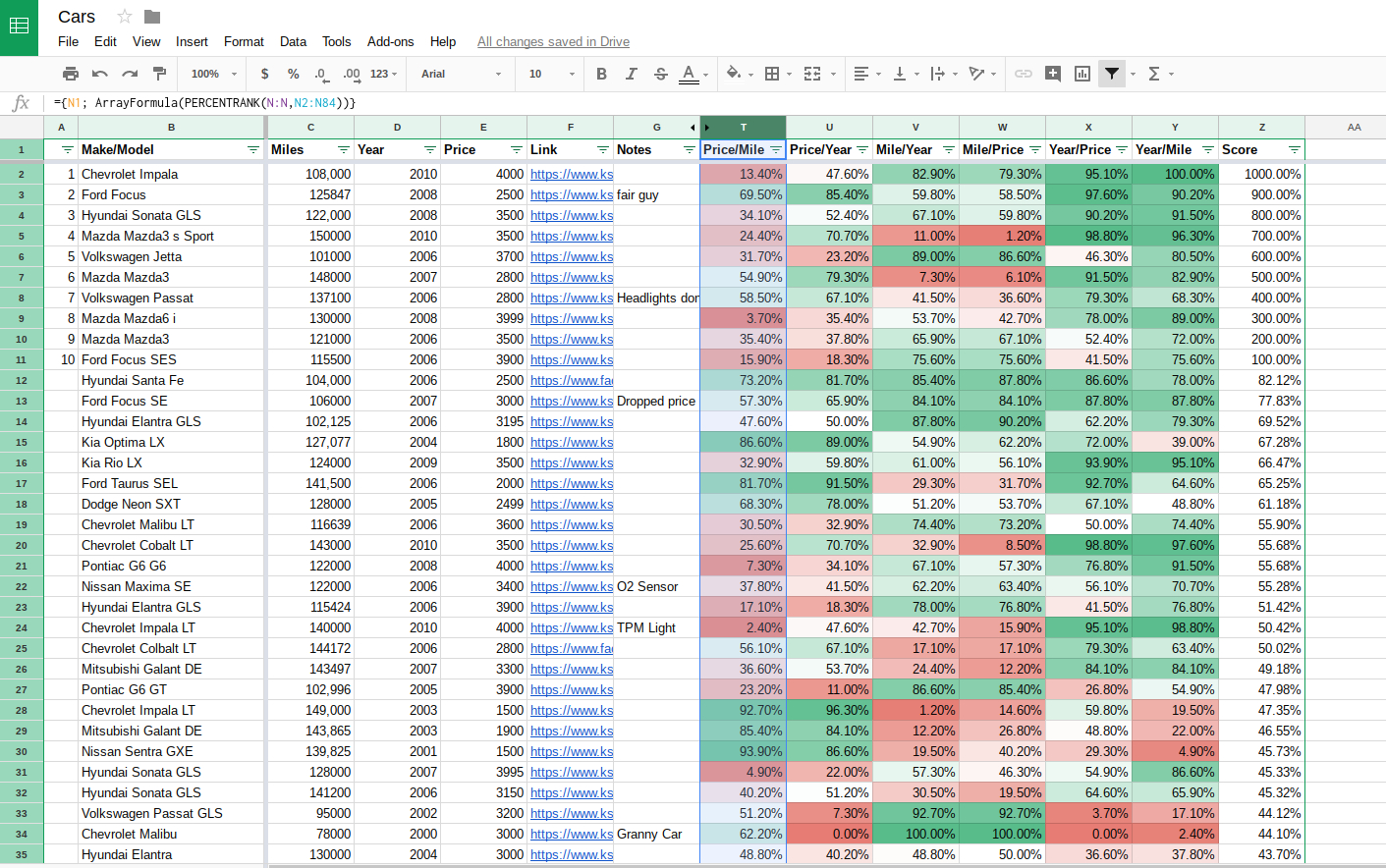The width and height of the screenshot is (1386, 868).
Task: Open the borders tool
Action: coord(772,74)
